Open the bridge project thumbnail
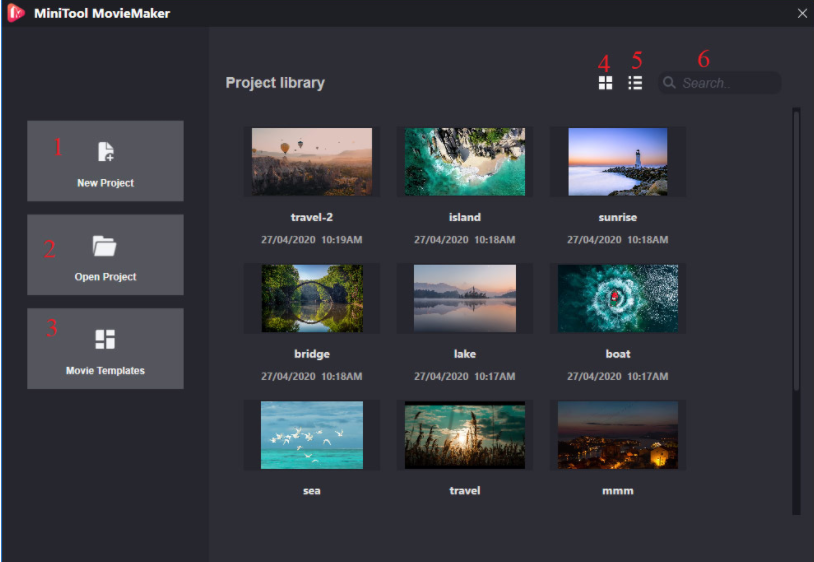Viewport: 814px width, 562px height. [x=312, y=298]
